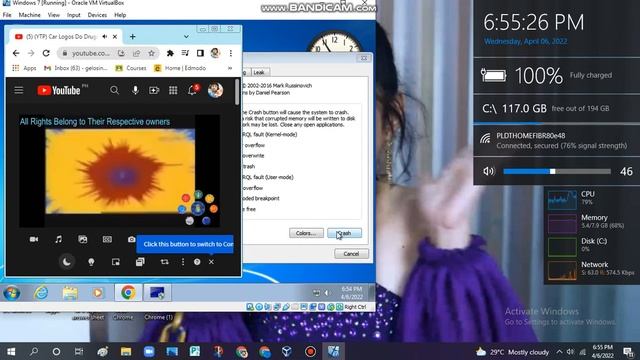640x360 pixels.
Task: Click the Chrome back arrow
Action: click(16, 53)
